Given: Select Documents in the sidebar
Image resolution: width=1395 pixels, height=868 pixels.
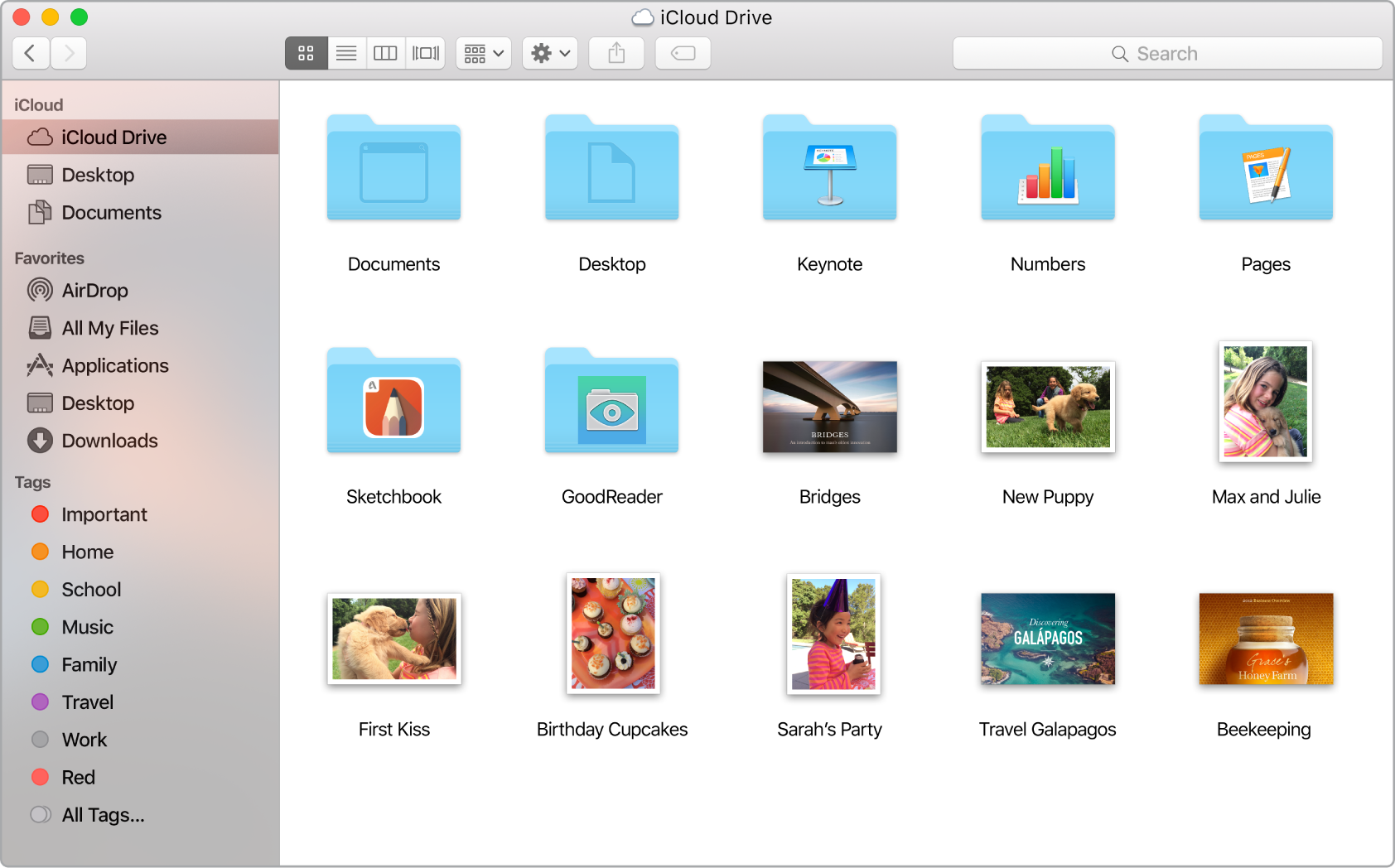Looking at the screenshot, I should tap(140, 213).
